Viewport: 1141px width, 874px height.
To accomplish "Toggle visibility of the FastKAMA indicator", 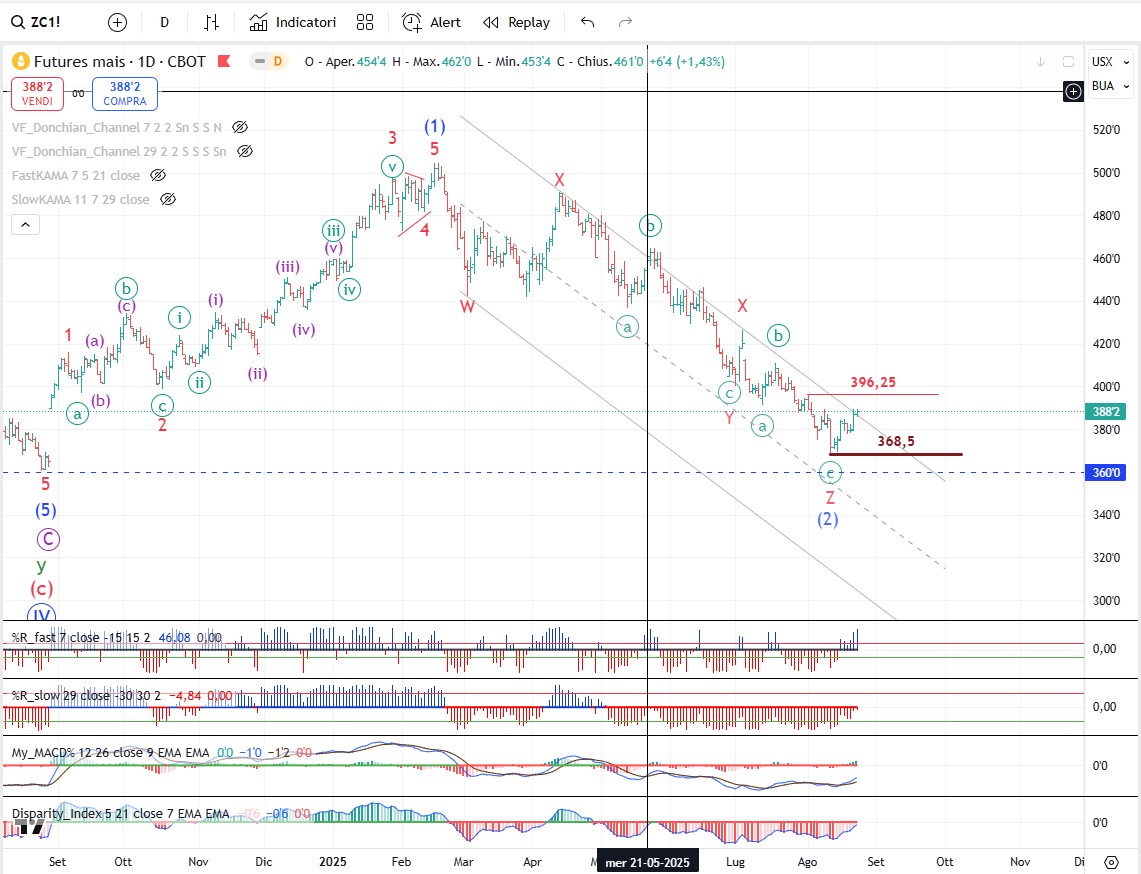I will (x=158, y=175).
